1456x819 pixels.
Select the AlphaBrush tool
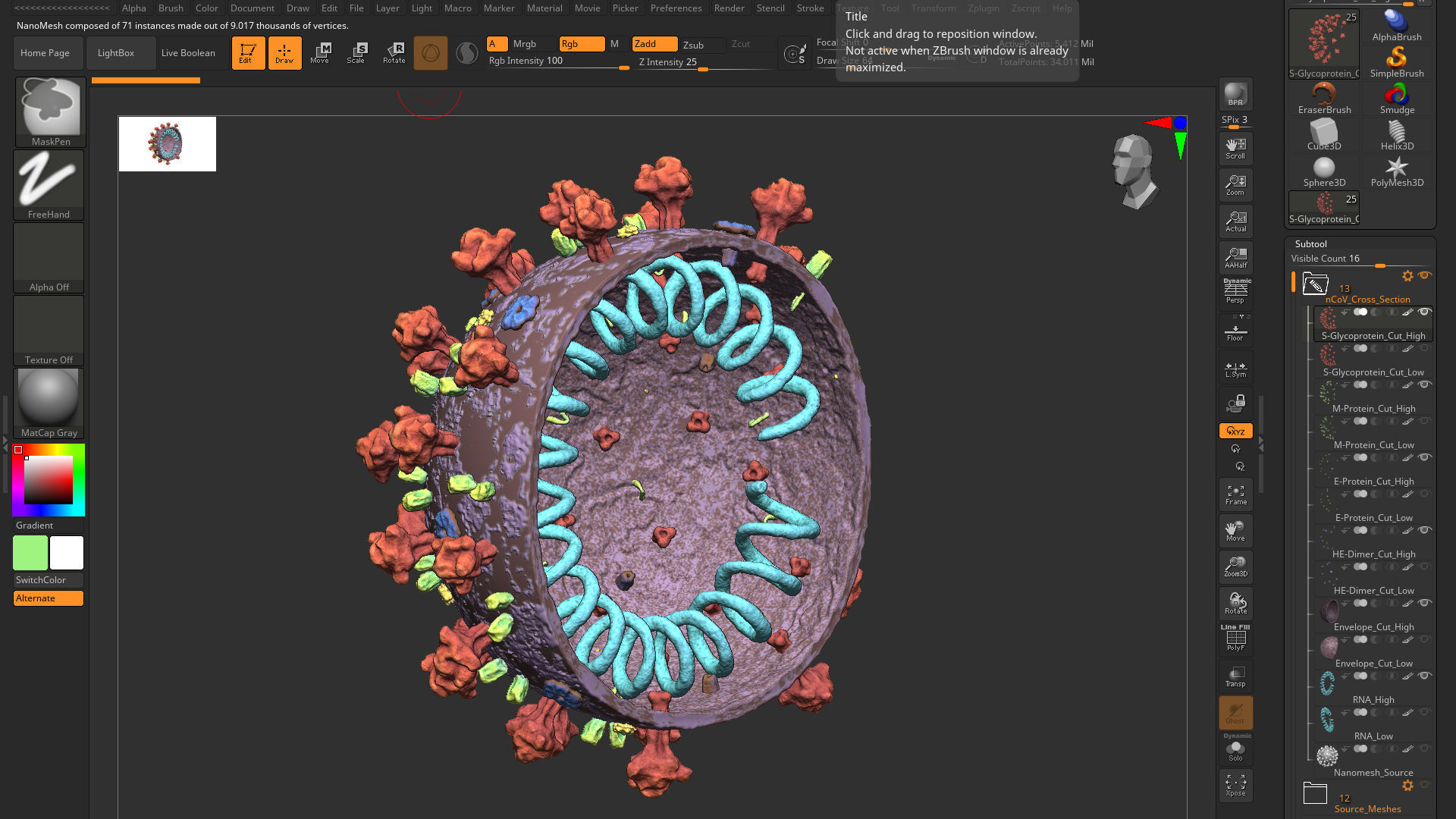pos(1397,26)
